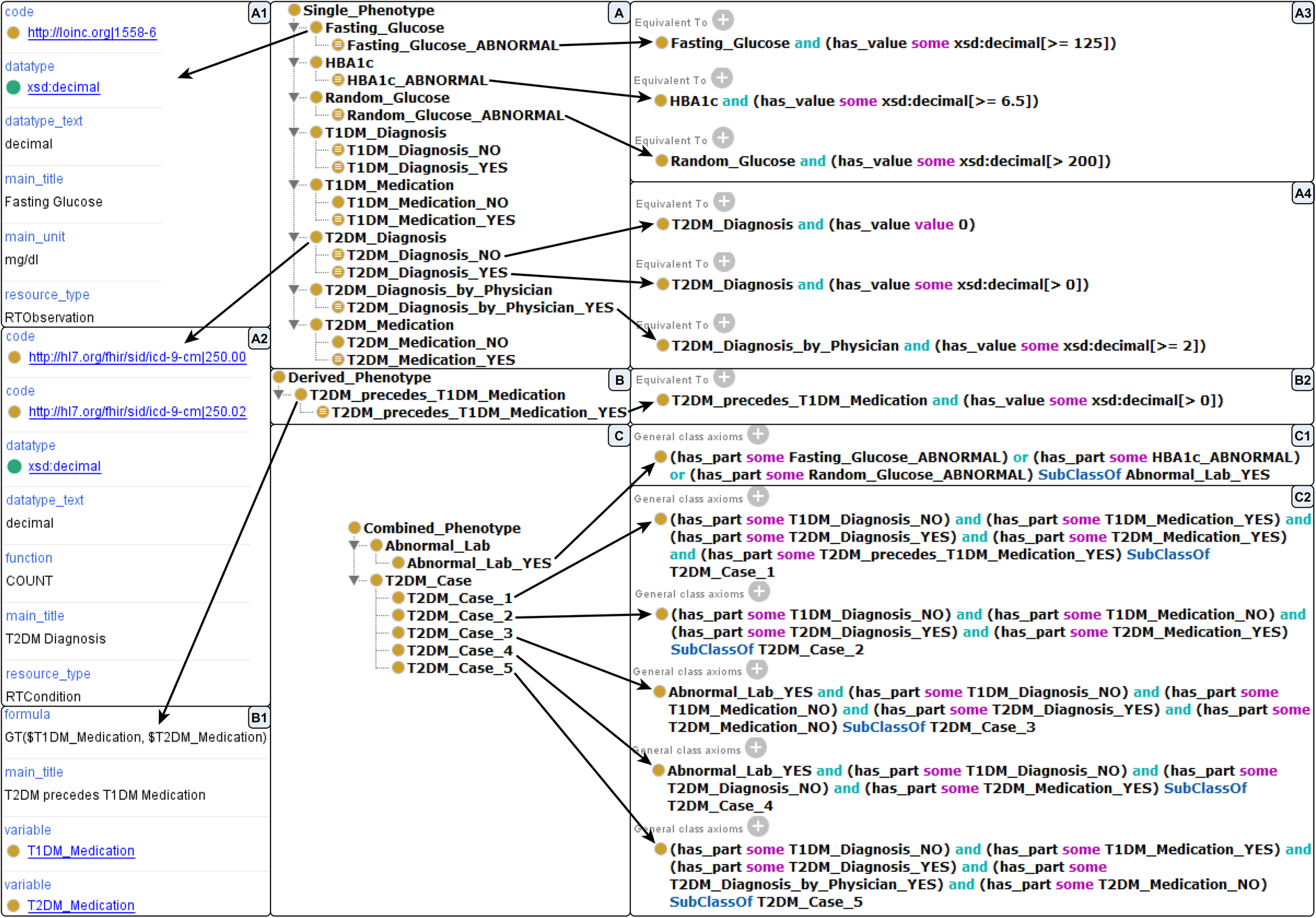This screenshot has height=918, width=1316.
Task: Click the mg/dl main_unit value
Action: coord(22,260)
